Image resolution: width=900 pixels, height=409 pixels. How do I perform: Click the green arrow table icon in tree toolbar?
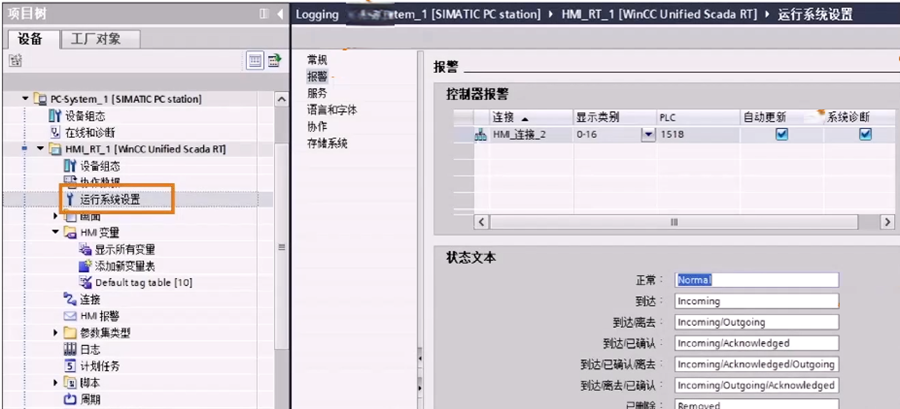coord(274,60)
